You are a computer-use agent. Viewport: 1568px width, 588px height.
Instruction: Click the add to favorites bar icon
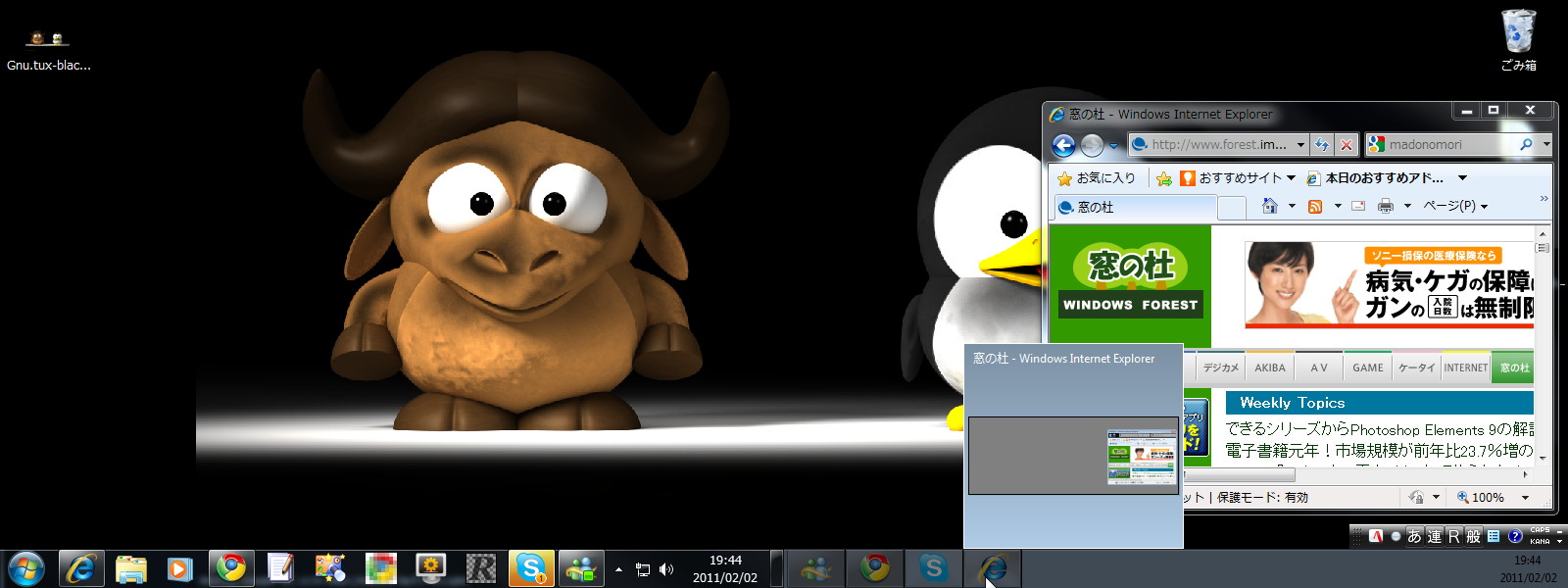click(1163, 178)
